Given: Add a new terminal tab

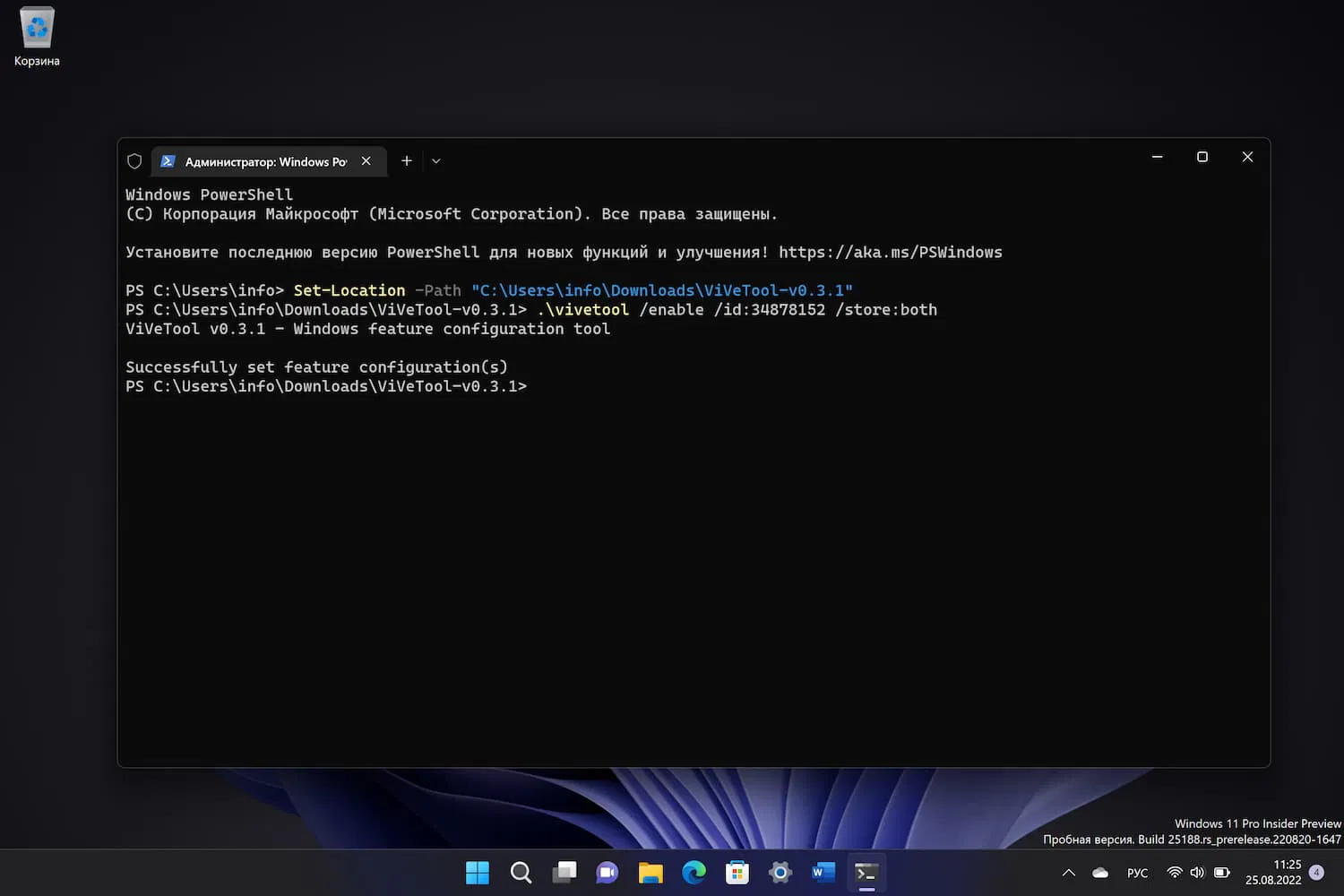Looking at the screenshot, I should point(407,161).
